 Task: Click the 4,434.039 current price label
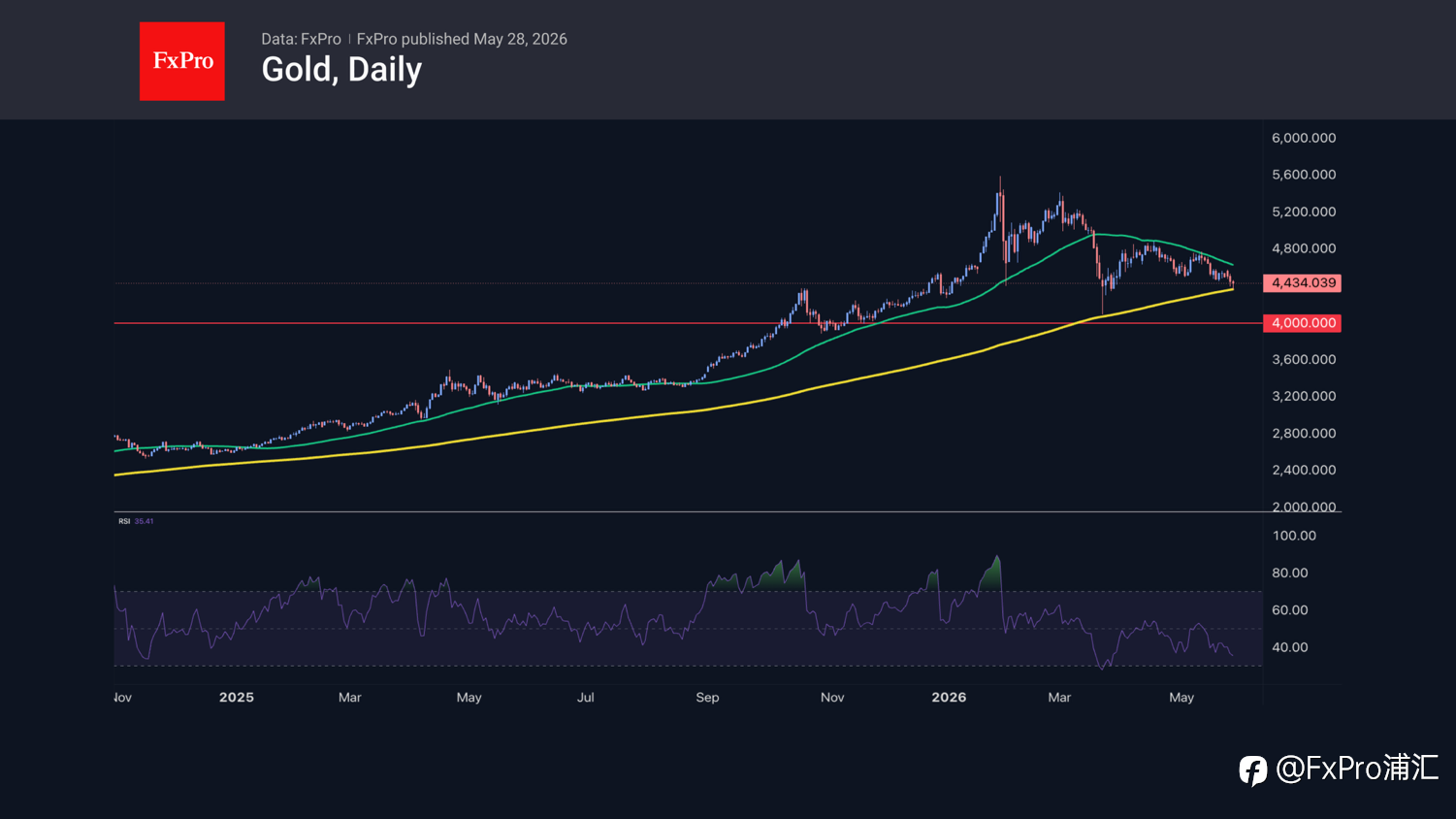click(x=1303, y=283)
